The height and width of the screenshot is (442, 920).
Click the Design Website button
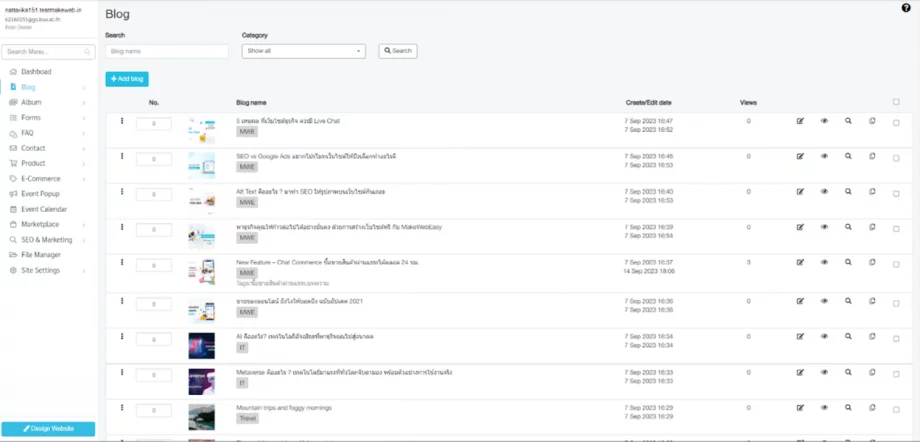pyautogui.click(x=48, y=428)
